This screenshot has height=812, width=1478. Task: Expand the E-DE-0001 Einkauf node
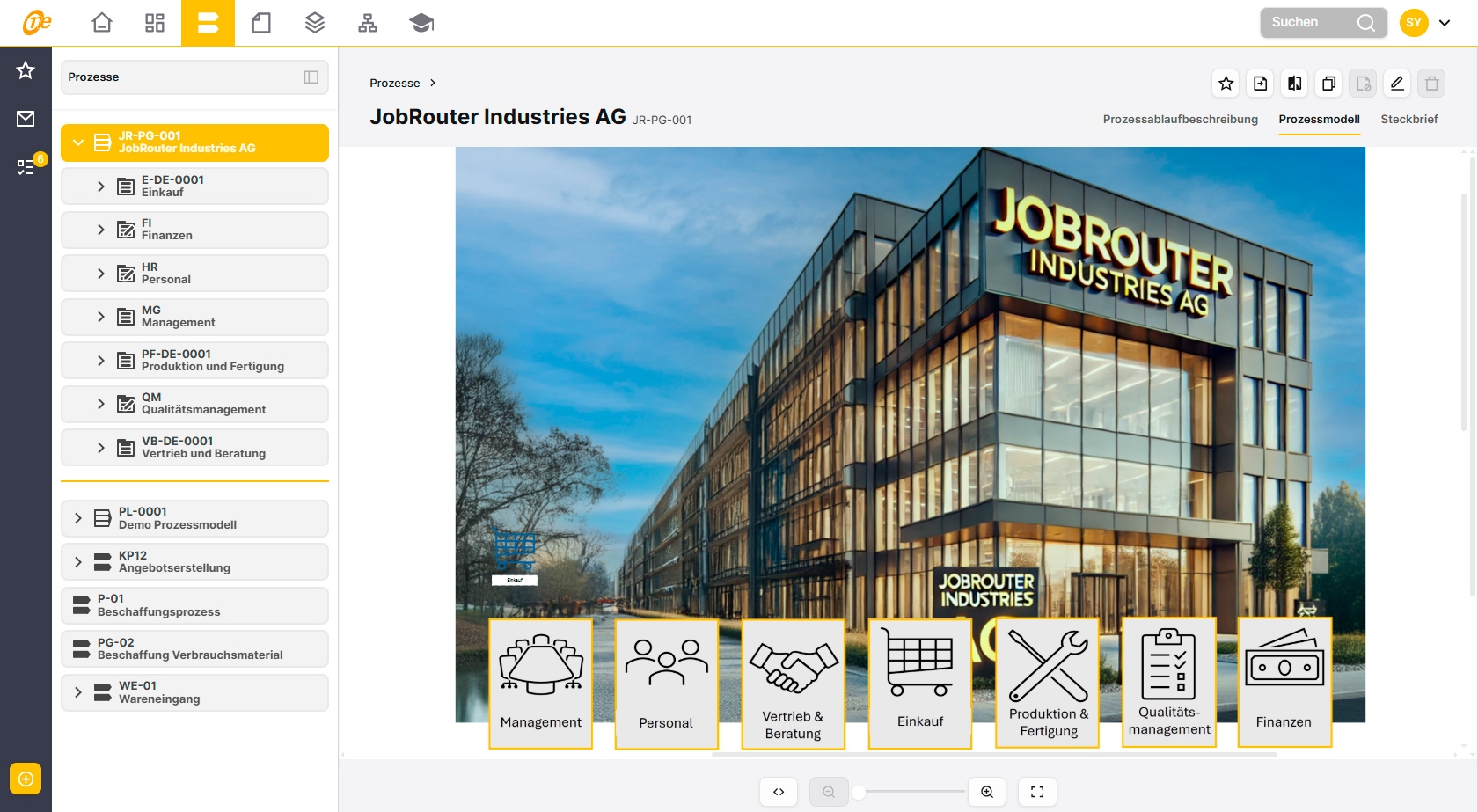click(101, 187)
